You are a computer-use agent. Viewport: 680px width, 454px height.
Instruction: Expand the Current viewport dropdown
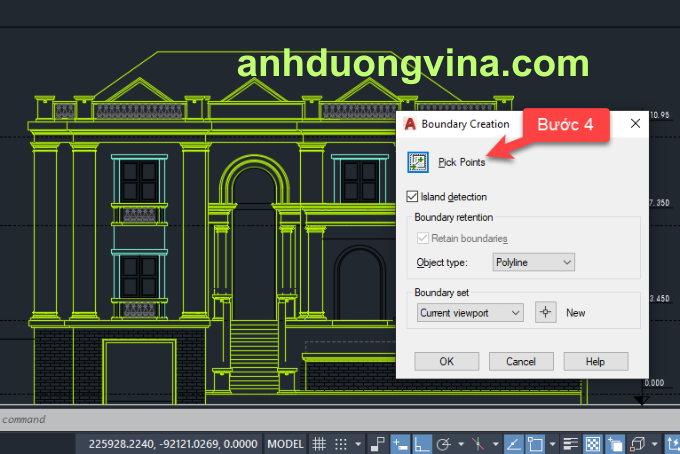pos(470,313)
